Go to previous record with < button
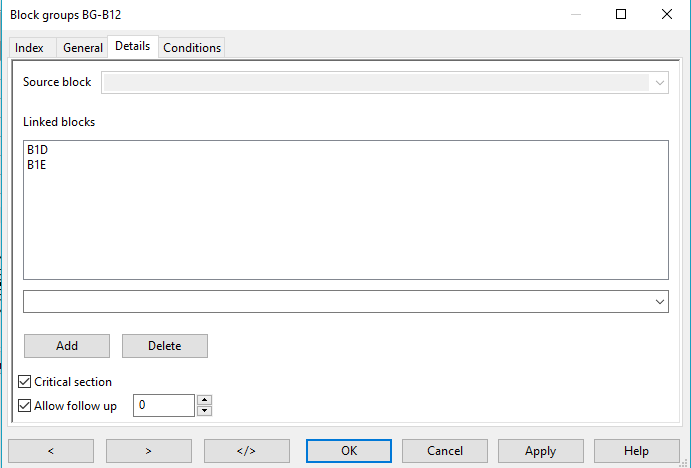This screenshot has width=691, height=468. tap(50, 451)
